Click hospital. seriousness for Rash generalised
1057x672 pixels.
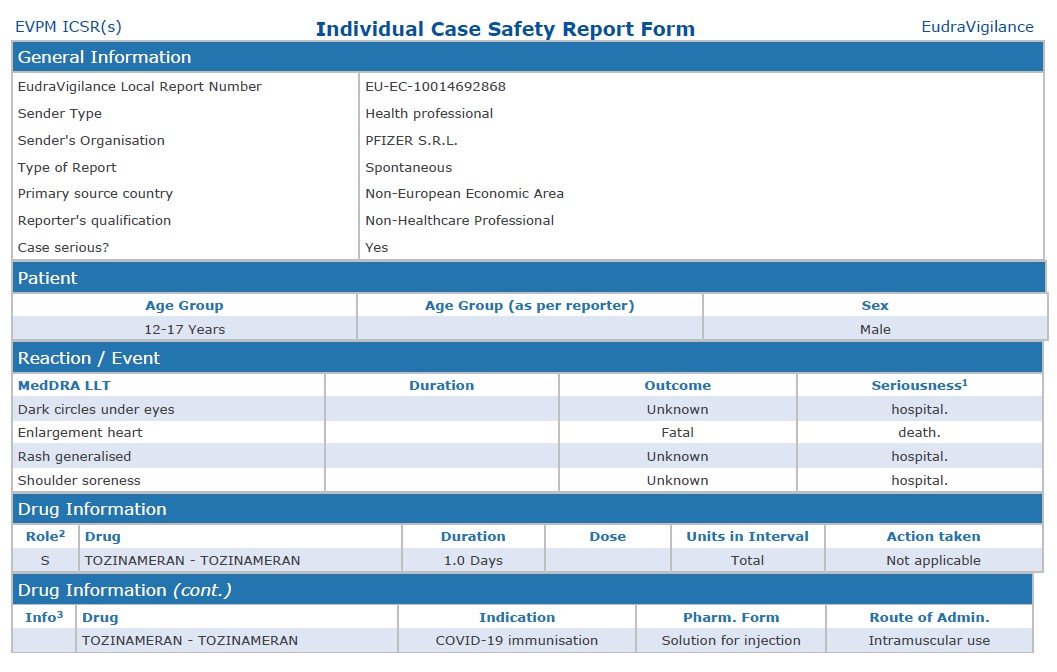(x=919, y=456)
